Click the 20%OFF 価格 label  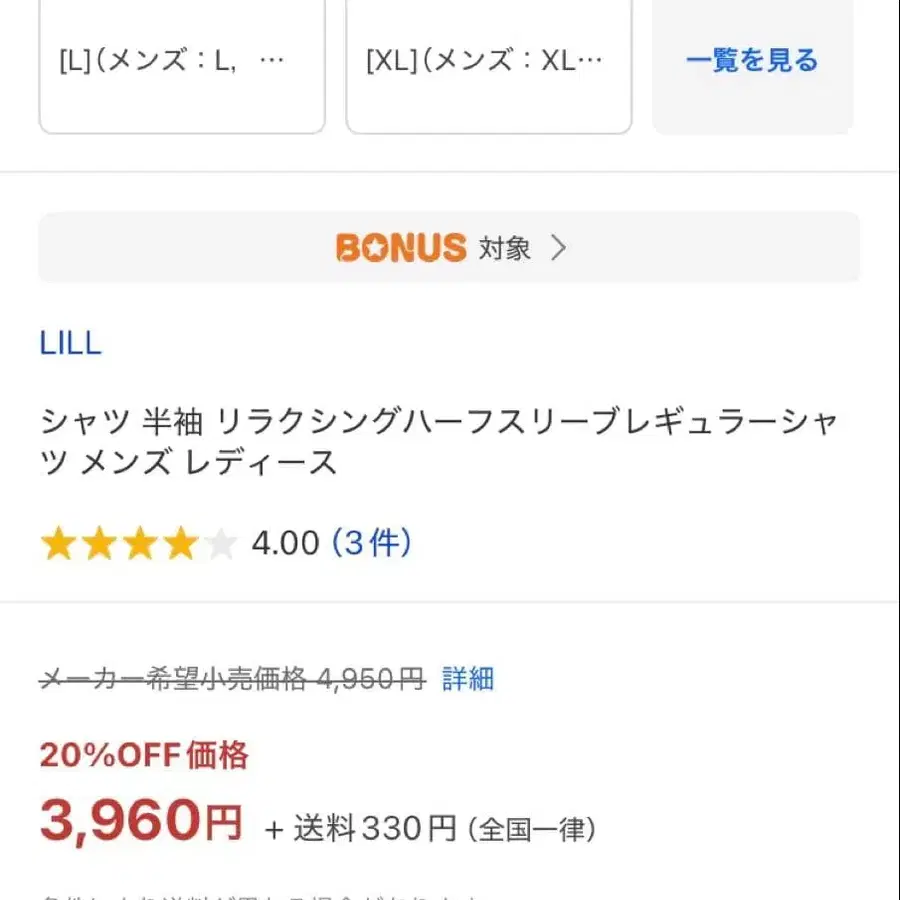[144, 755]
